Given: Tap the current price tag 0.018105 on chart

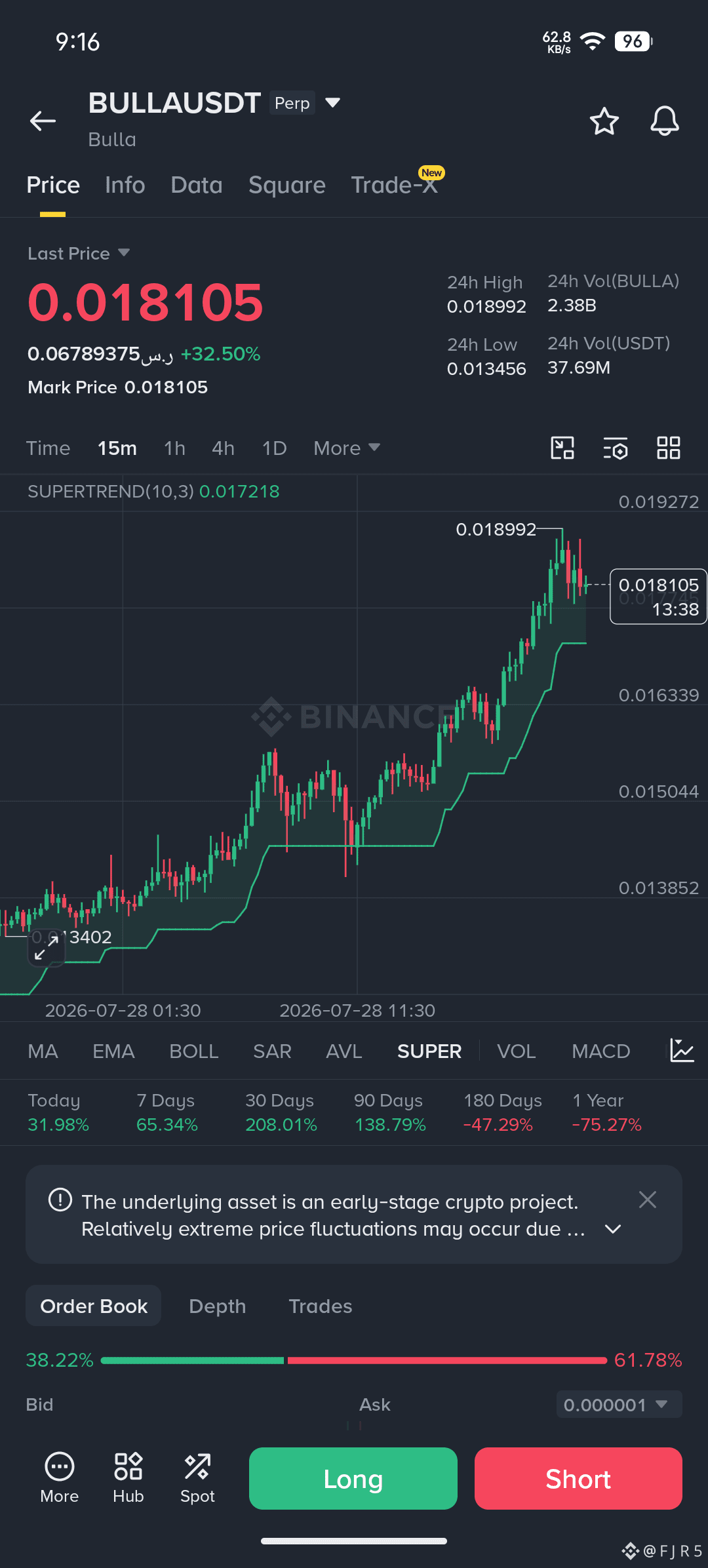Looking at the screenshot, I should coord(658,597).
